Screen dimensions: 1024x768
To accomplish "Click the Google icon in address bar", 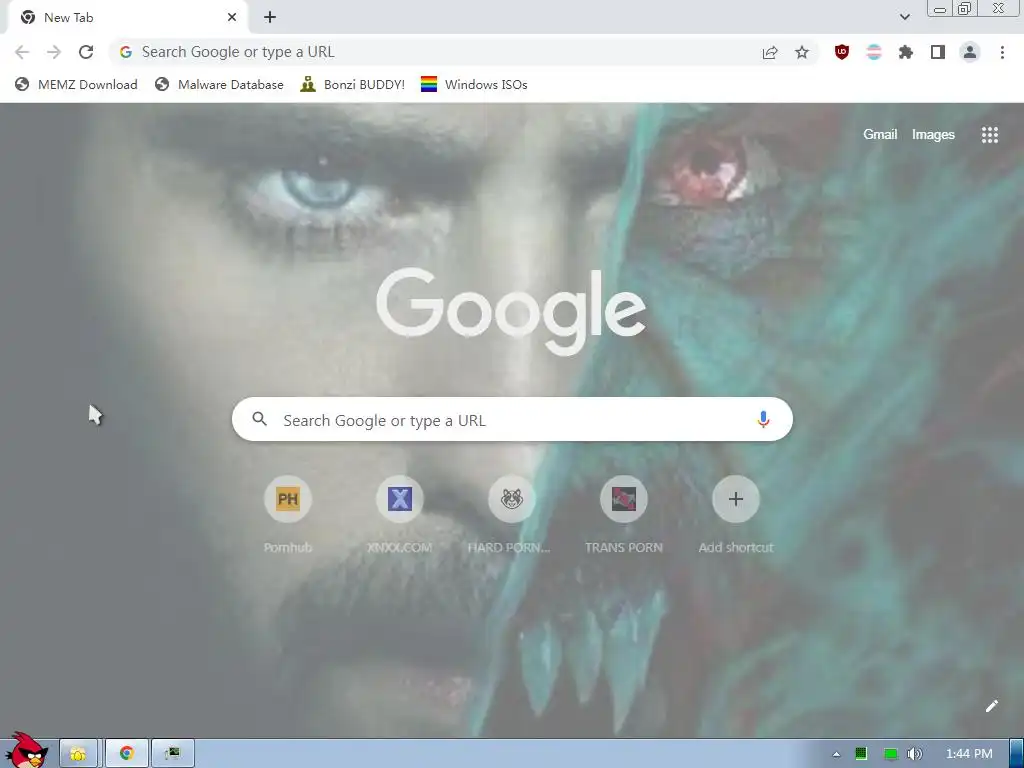I will click(126, 52).
